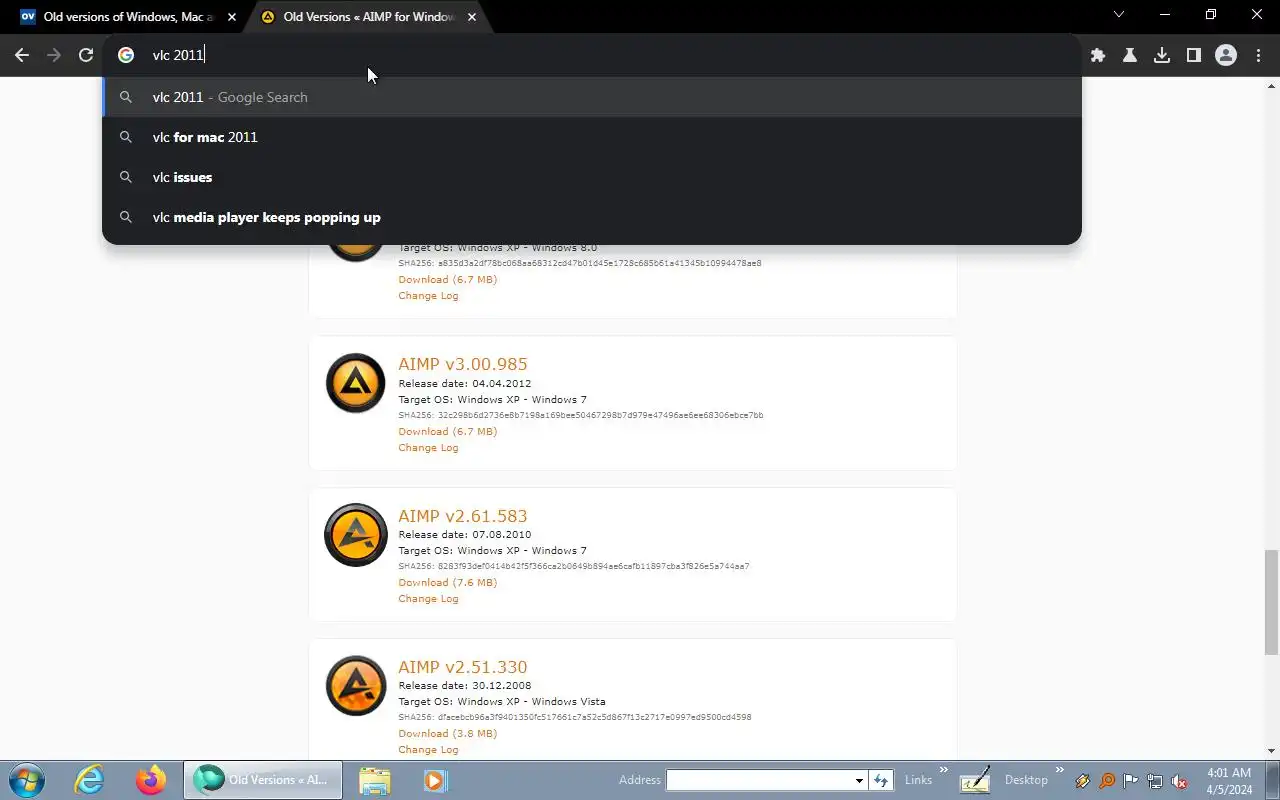This screenshot has height=800, width=1280.
Task: Select the Old Versions « AI... taskbar button
Action: pyautogui.click(x=262, y=780)
